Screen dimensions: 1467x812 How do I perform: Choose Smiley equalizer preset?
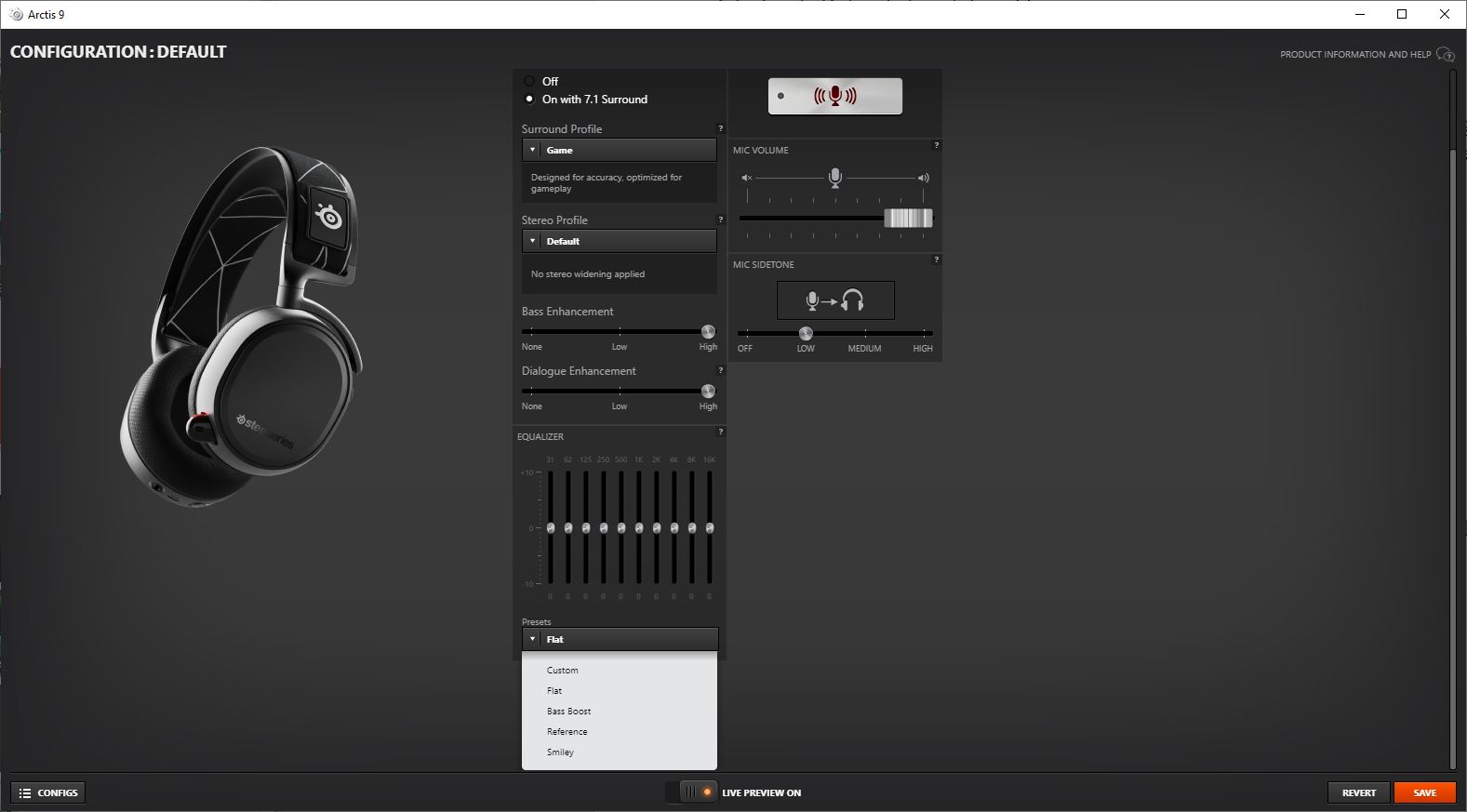tap(560, 752)
